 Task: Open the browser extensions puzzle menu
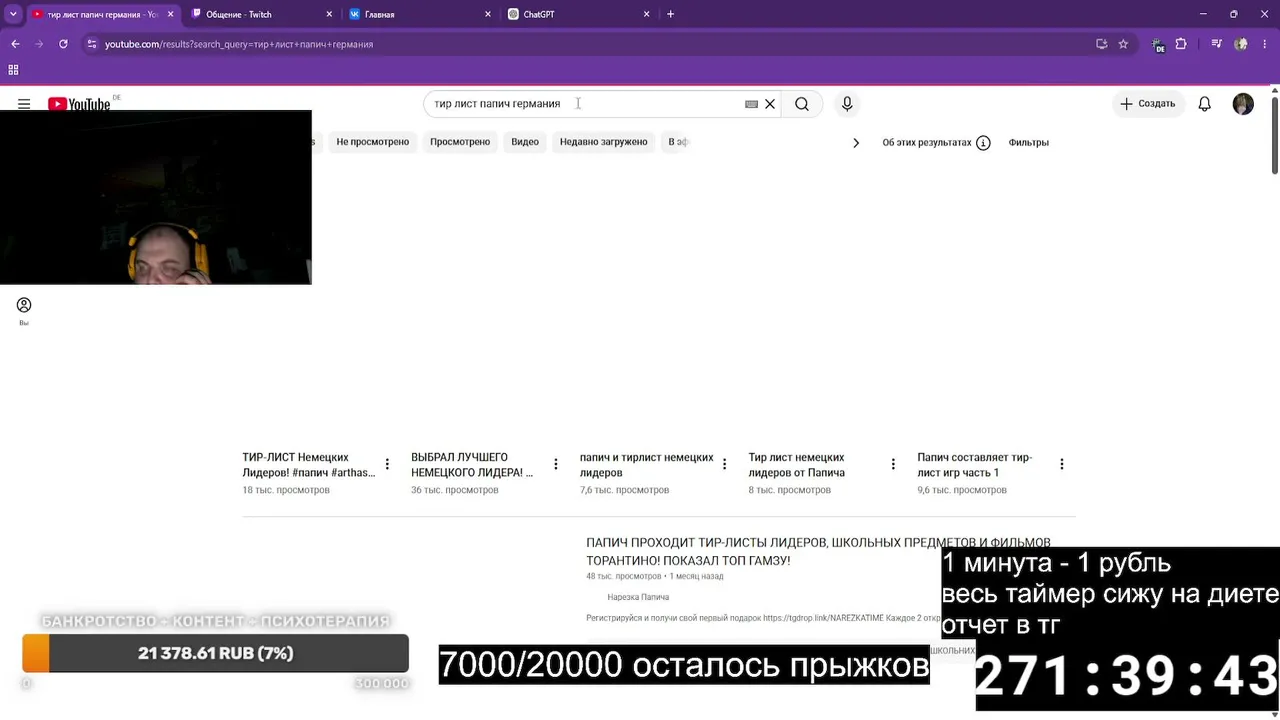pos(1181,44)
